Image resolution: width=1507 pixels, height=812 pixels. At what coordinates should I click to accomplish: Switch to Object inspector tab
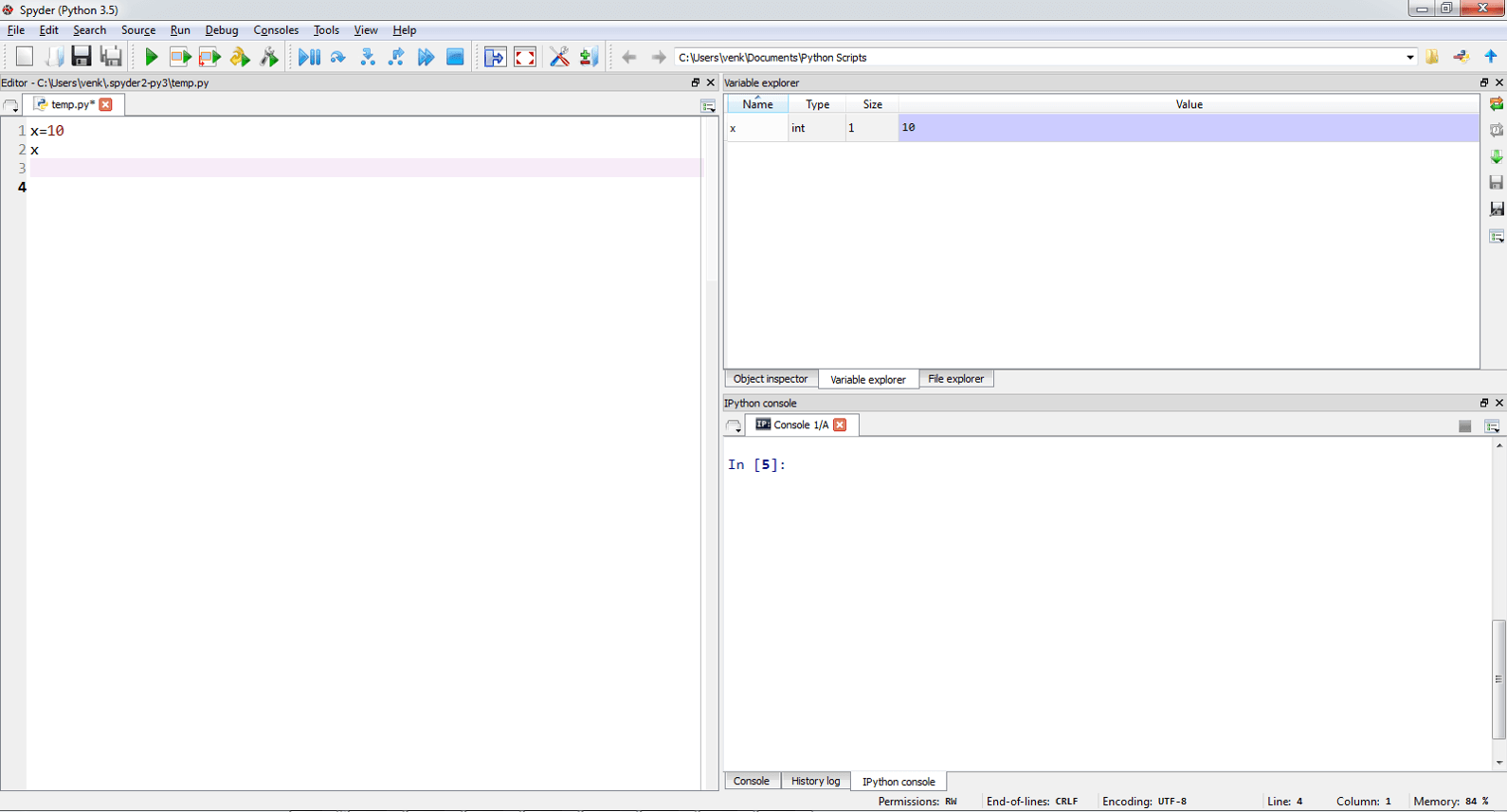771,379
